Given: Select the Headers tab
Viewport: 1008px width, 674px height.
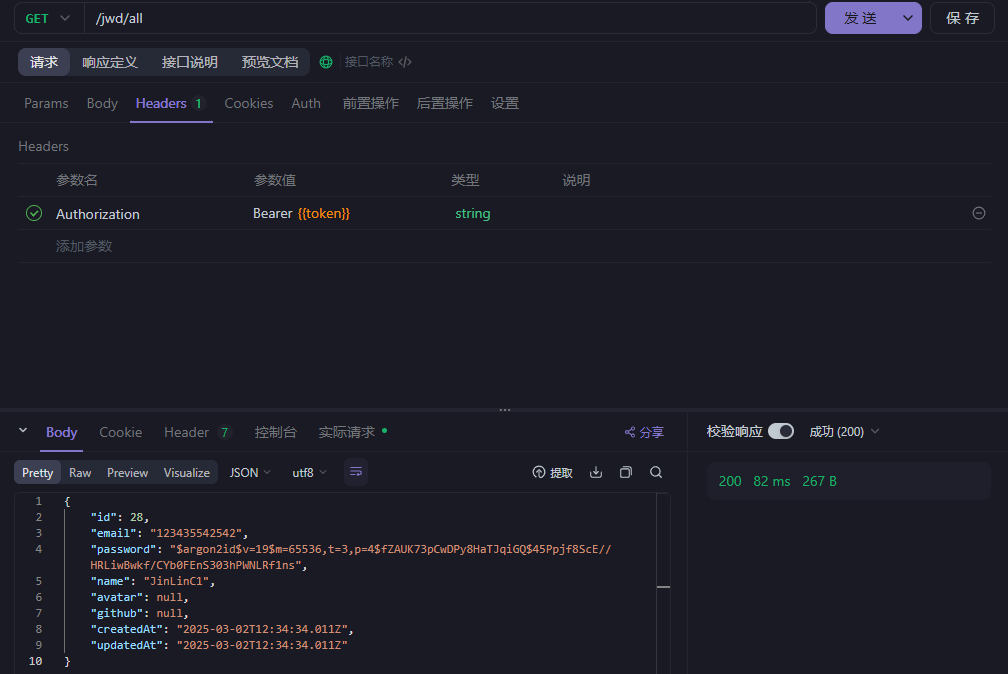Looking at the screenshot, I should (x=171, y=104).
